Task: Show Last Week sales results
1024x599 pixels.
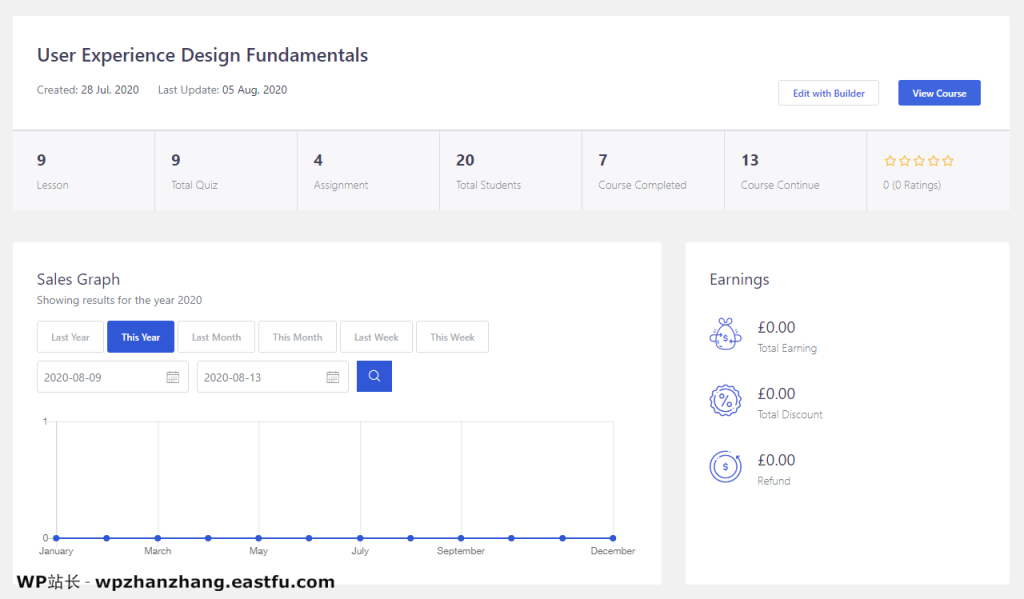Action: [x=376, y=337]
